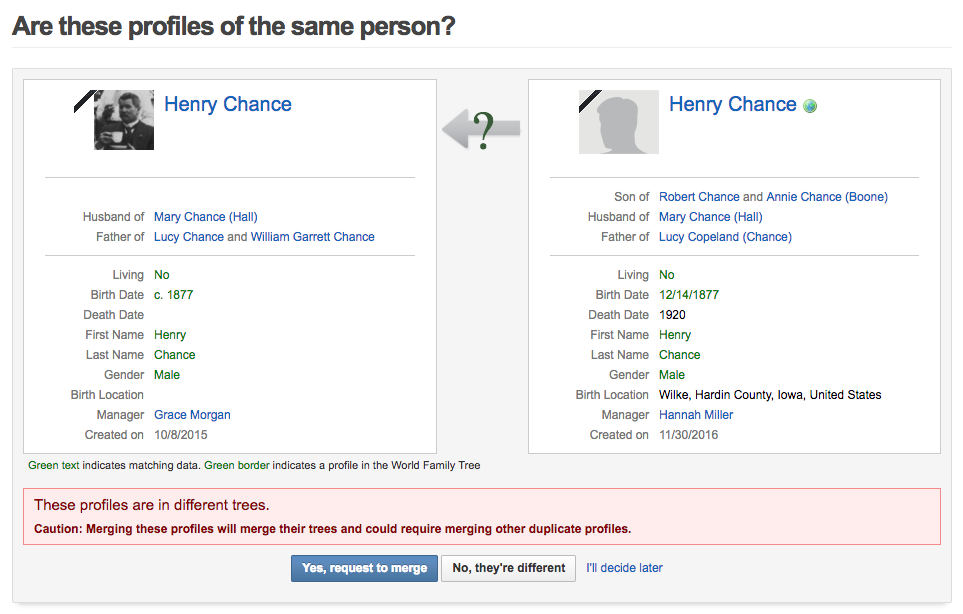The width and height of the screenshot is (963, 614).
Task: View Lucy Chance profile link
Action: pyautogui.click(x=189, y=237)
